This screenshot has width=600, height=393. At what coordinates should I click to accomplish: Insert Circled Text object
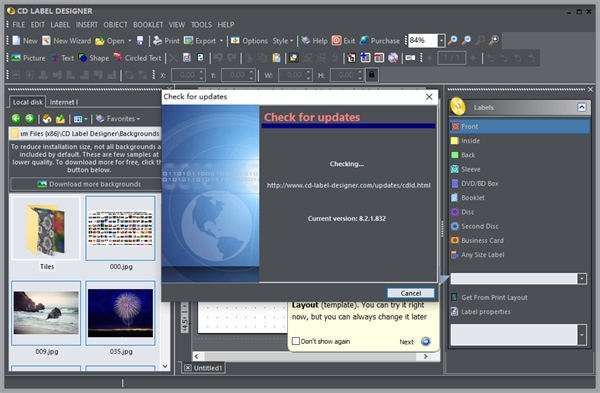(137, 58)
